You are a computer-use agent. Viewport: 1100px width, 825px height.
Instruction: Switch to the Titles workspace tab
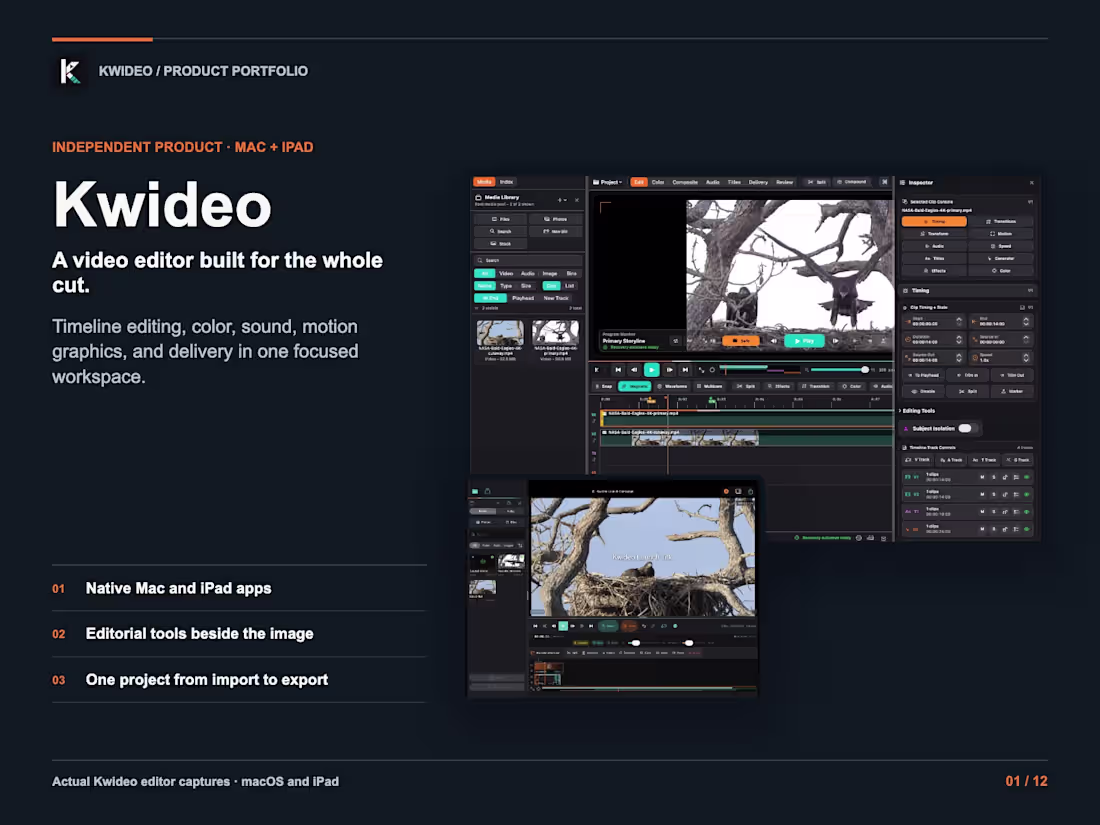pyautogui.click(x=735, y=182)
